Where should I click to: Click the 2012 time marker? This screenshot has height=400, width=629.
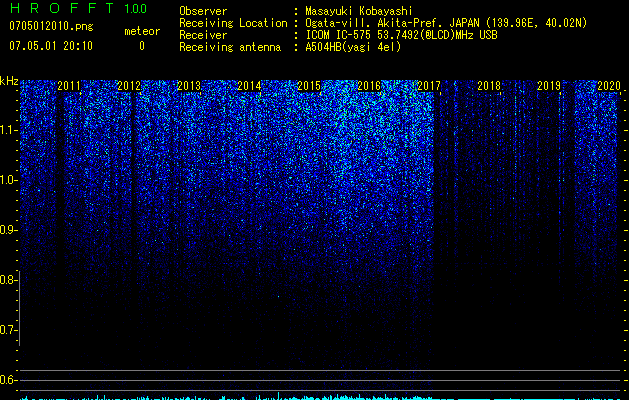(x=129, y=86)
